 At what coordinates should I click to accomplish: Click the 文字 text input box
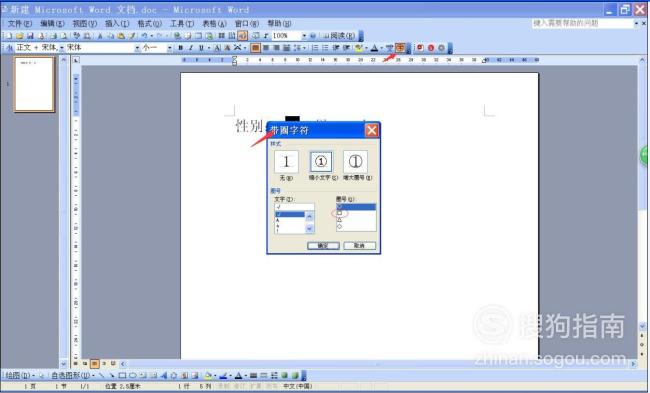294,207
